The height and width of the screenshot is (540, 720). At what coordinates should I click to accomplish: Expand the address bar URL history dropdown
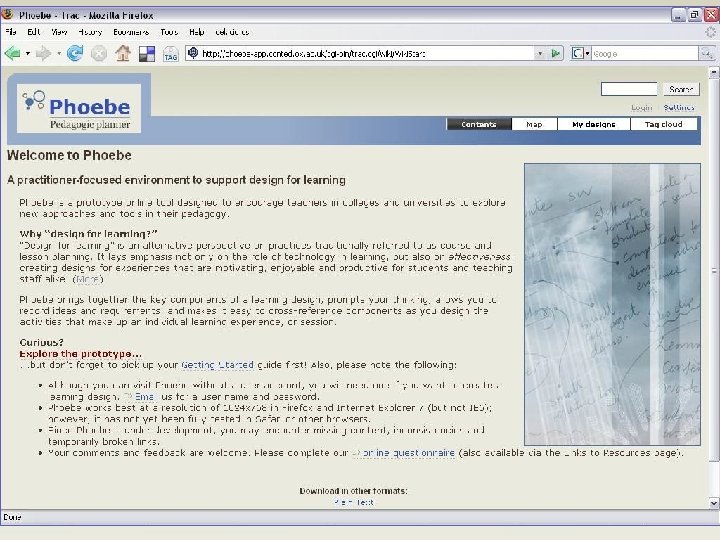point(540,54)
